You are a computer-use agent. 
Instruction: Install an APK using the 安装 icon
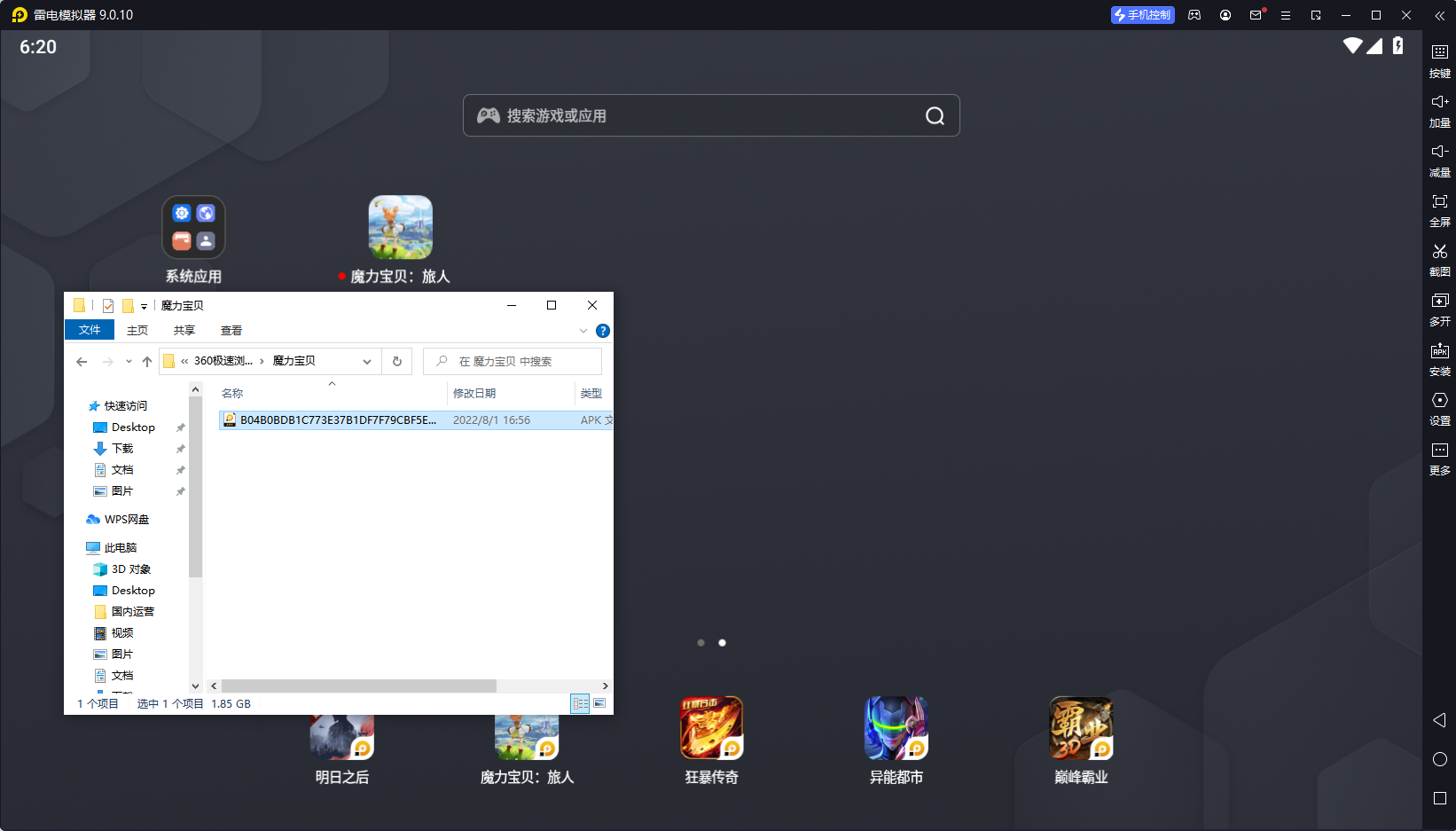[x=1439, y=358]
